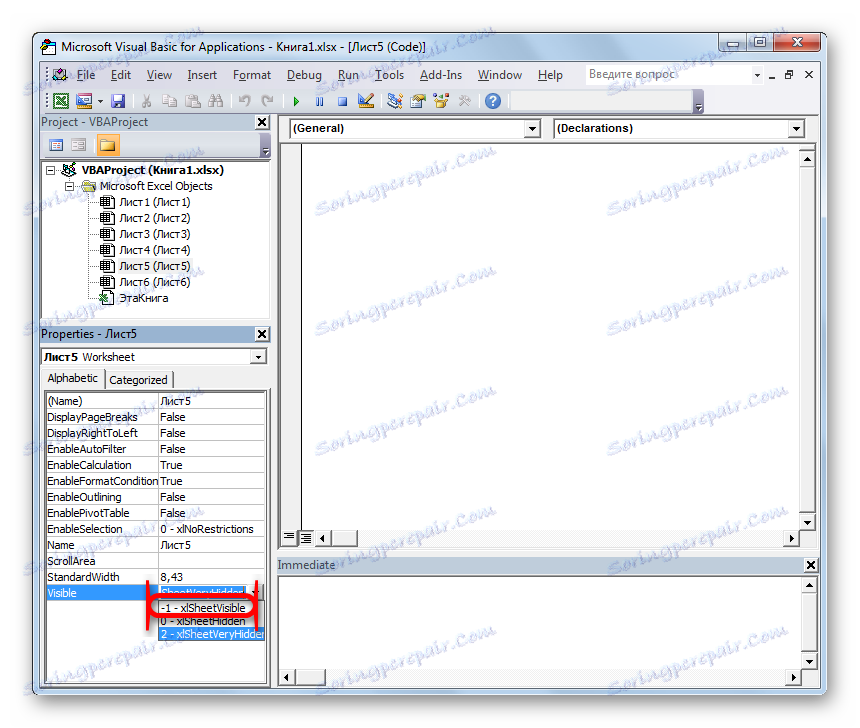Viewport: 860px width, 728px height.
Task: Choose 2 - xlSheetVeryHidden option
Action: pos(211,634)
